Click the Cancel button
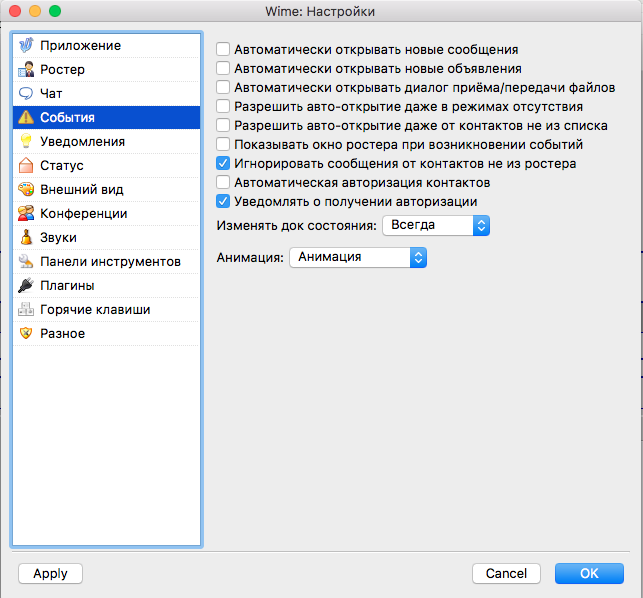Image resolution: width=643 pixels, height=598 pixels. click(506, 574)
